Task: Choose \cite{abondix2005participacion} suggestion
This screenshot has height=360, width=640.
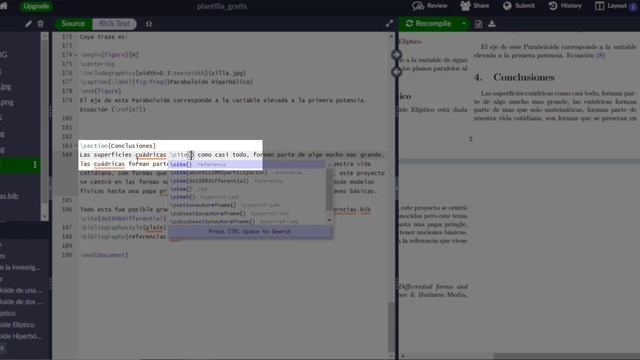Action: (x=247, y=172)
